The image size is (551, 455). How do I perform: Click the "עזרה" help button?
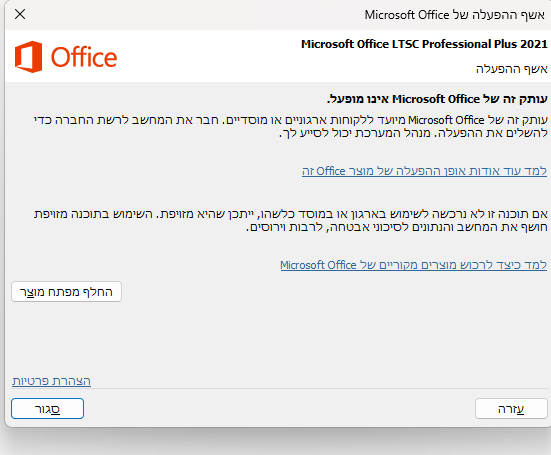click(x=511, y=409)
